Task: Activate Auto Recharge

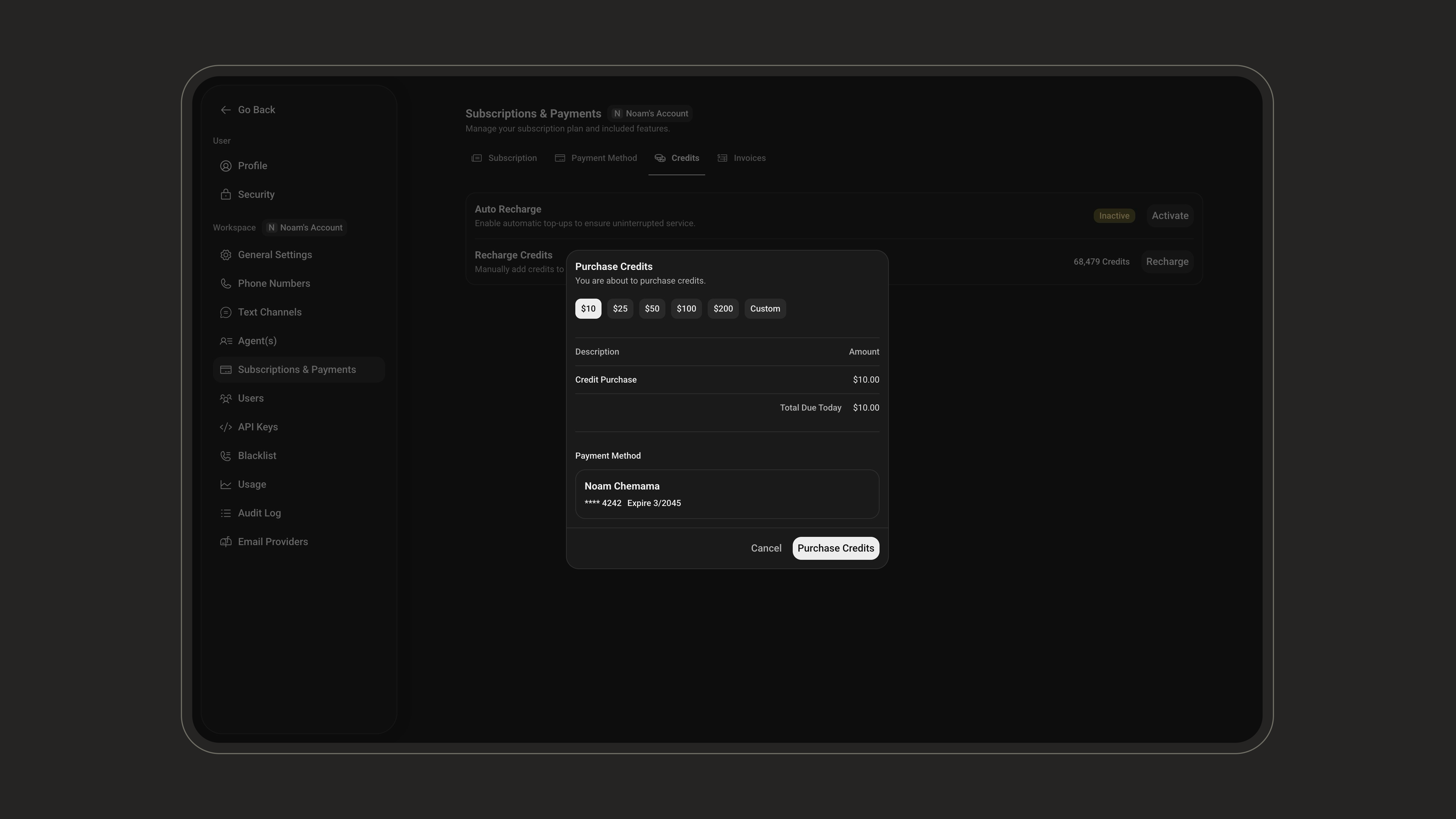Action: [1170, 216]
